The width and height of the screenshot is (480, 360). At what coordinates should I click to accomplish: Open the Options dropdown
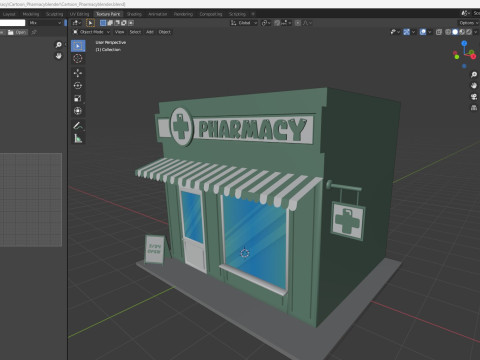tap(468, 23)
